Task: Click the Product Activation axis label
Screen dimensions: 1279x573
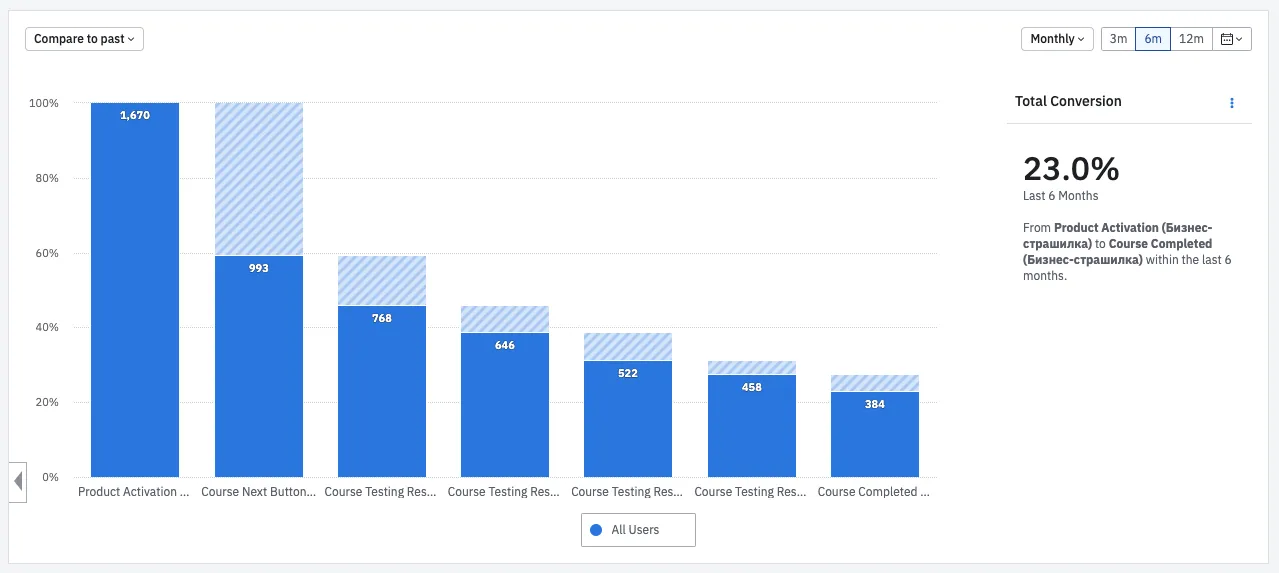Action: pyautogui.click(x=134, y=492)
